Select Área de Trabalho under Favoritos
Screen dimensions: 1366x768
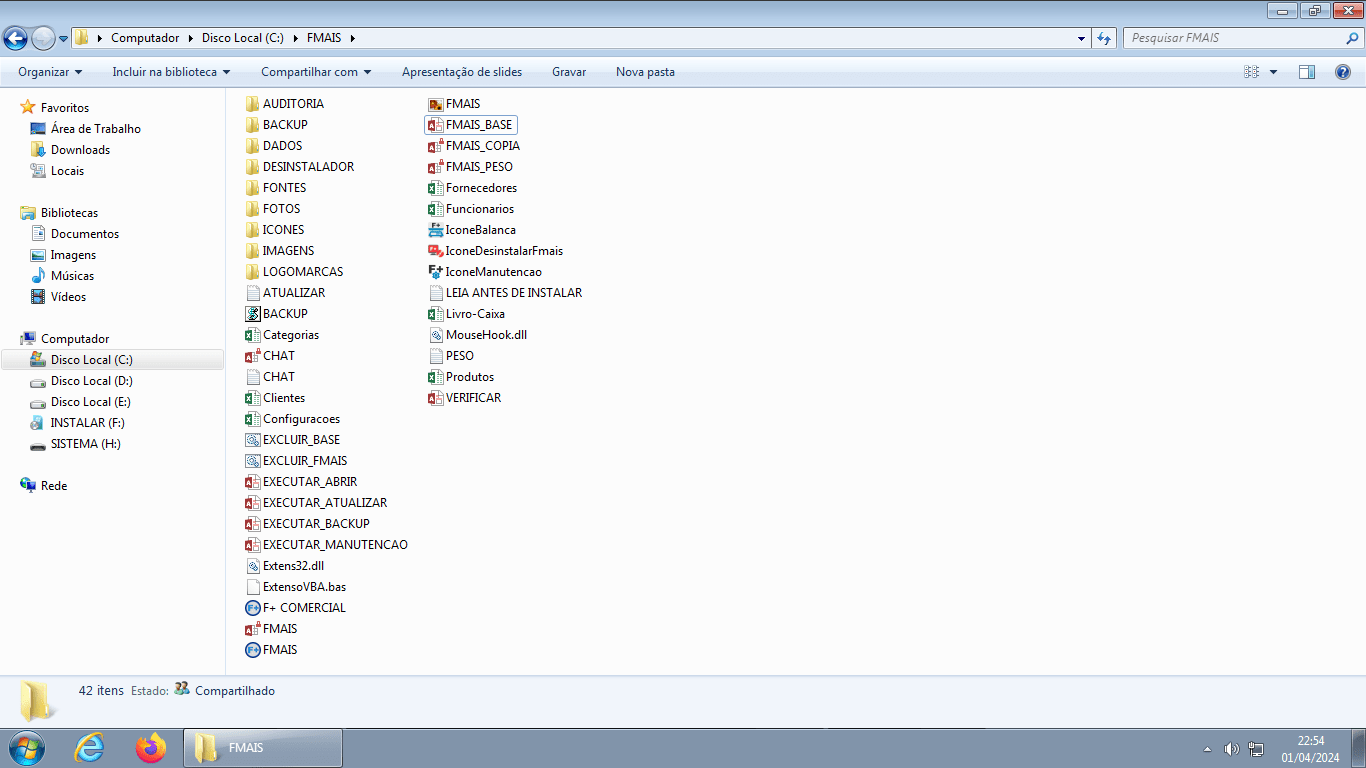(x=96, y=129)
